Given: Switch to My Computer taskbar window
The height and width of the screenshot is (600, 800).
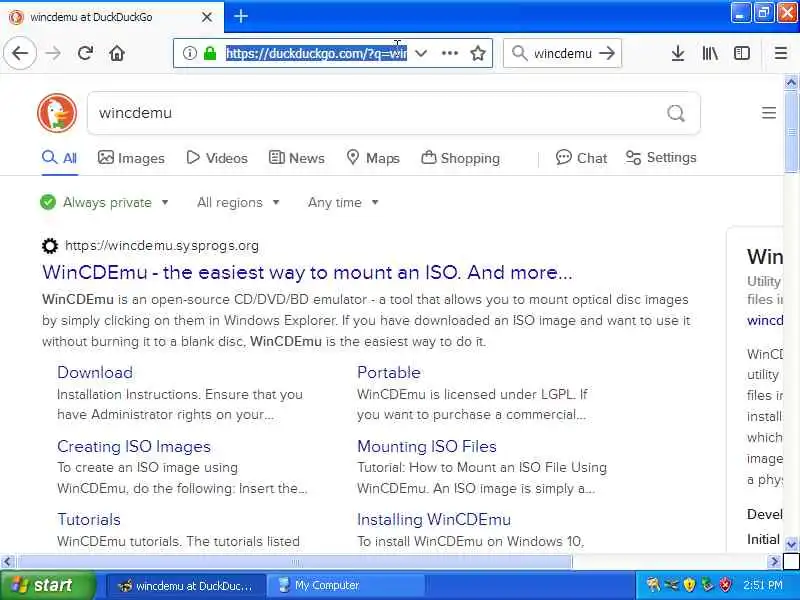Looking at the screenshot, I should [x=346, y=585].
